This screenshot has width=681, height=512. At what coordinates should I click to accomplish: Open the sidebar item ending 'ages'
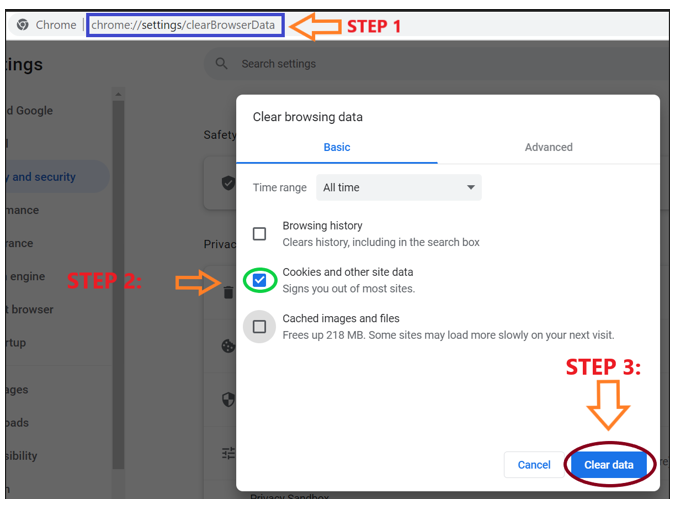click(x=17, y=390)
